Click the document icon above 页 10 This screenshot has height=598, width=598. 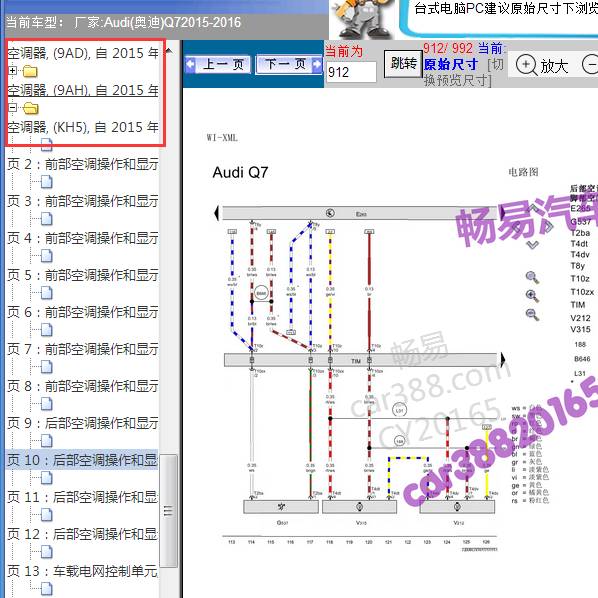tap(47, 441)
